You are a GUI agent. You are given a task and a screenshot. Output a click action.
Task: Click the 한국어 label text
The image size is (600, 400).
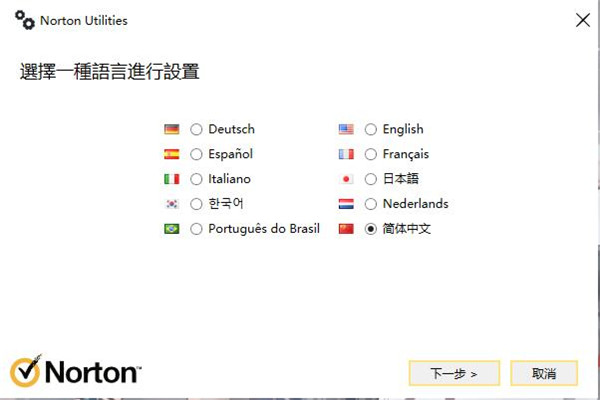226,204
